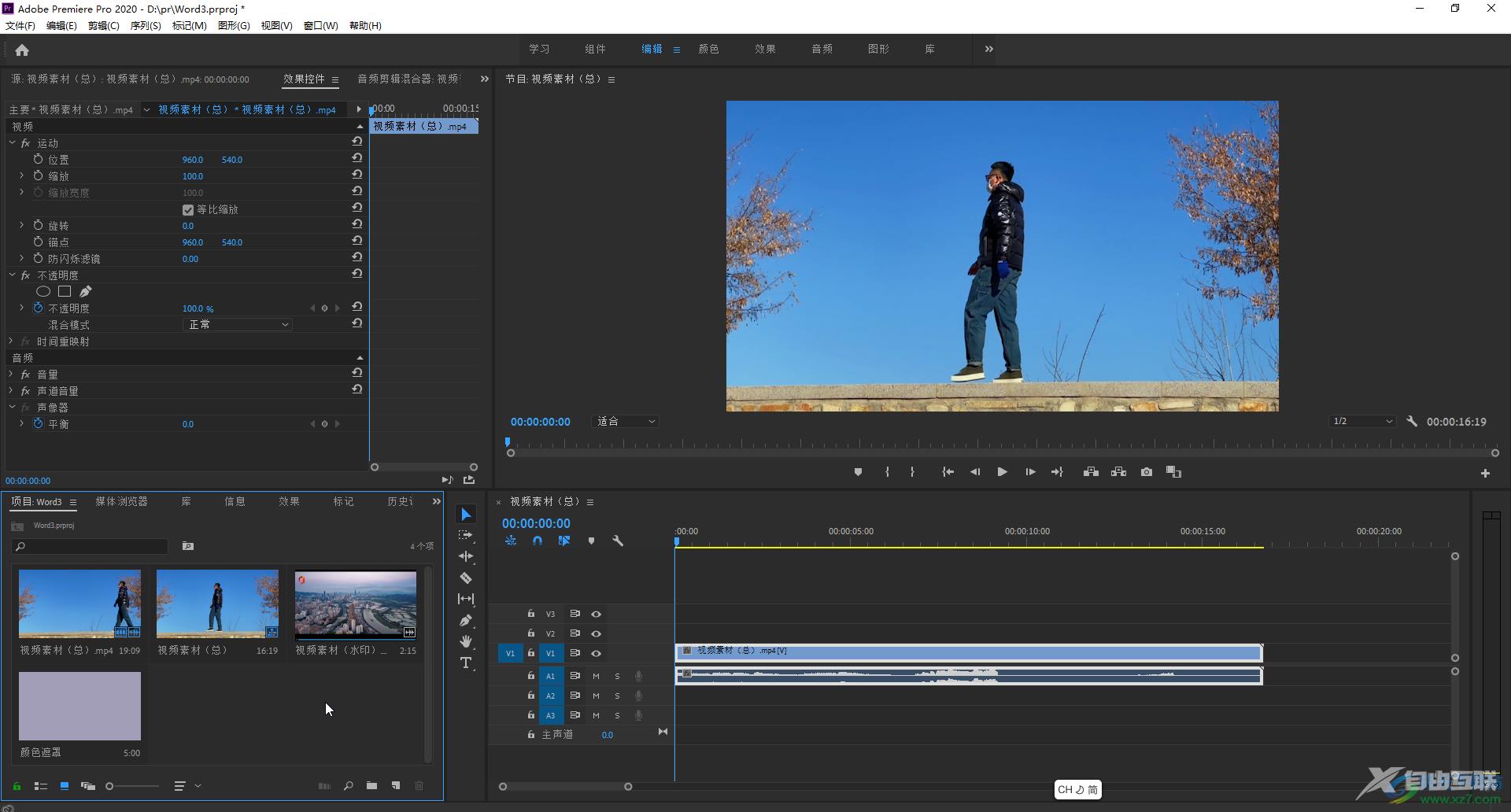Select free draw bezier mask pen
This screenshot has width=1511, height=812.
click(85, 291)
